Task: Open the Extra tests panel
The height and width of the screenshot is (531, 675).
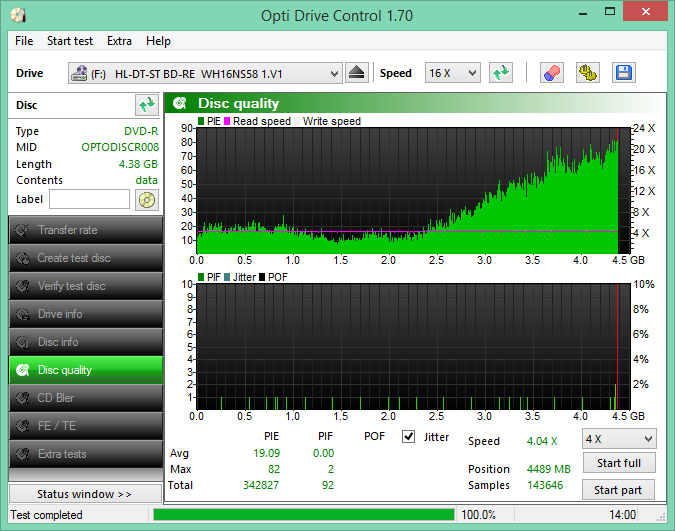Action: (x=86, y=454)
